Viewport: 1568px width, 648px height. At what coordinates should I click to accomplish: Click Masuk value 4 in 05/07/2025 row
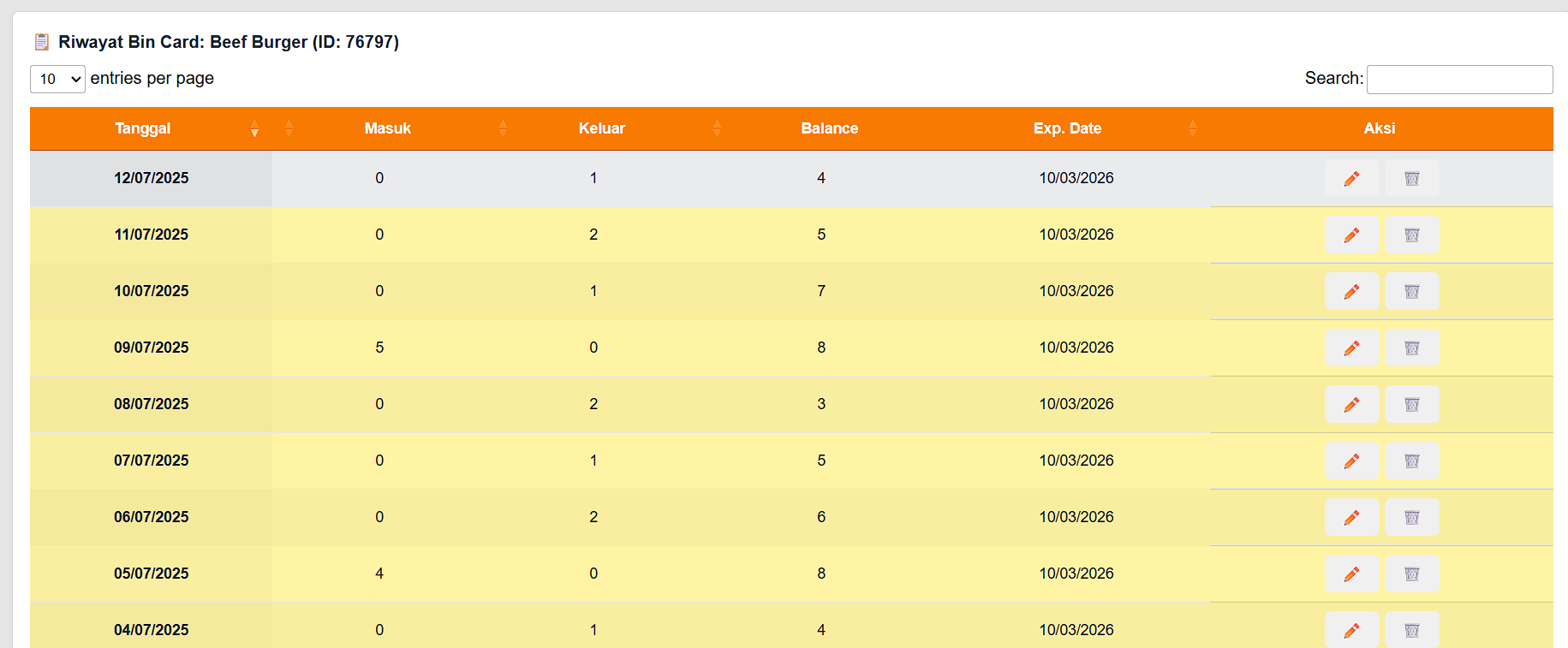[x=379, y=574]
